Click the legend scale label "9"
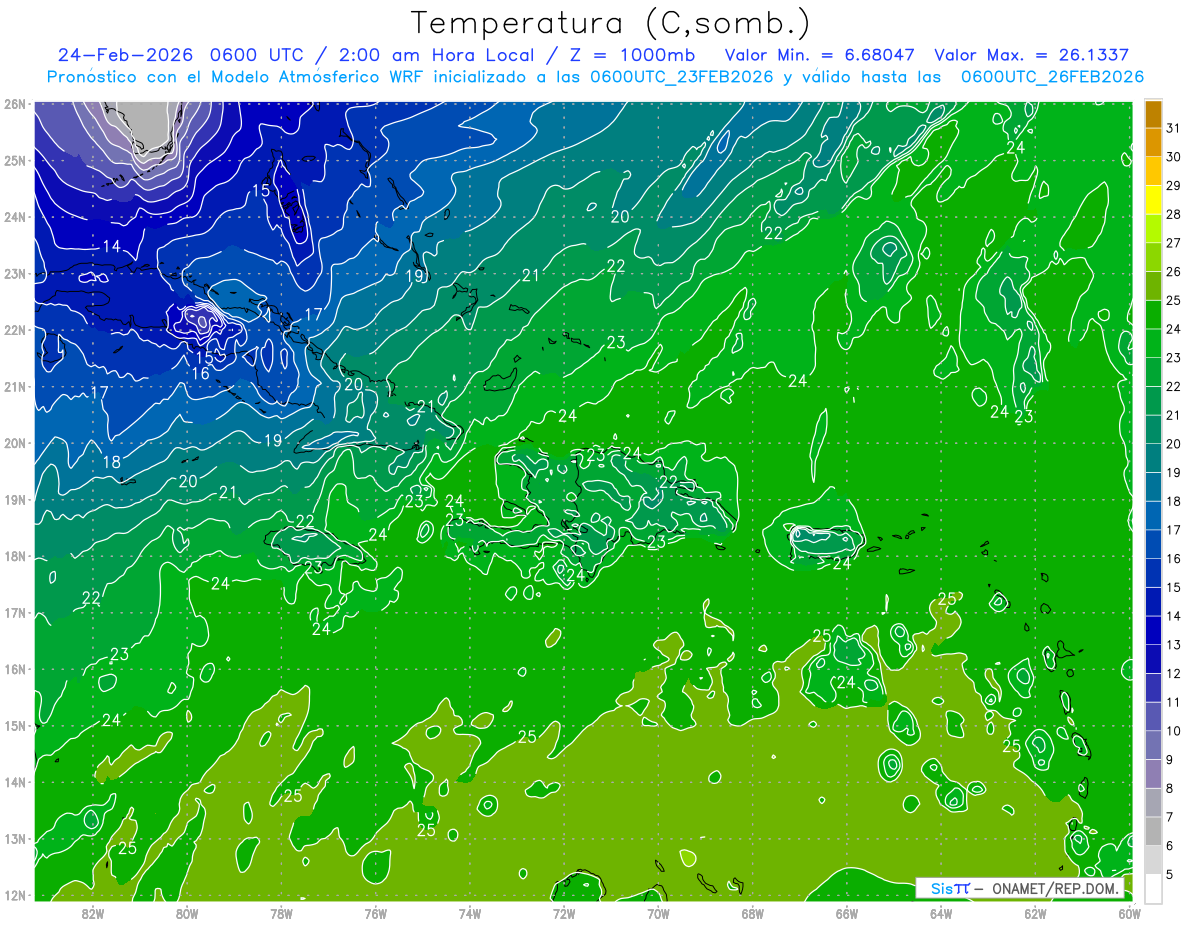1200x927 pixels. coord(1170,760)
